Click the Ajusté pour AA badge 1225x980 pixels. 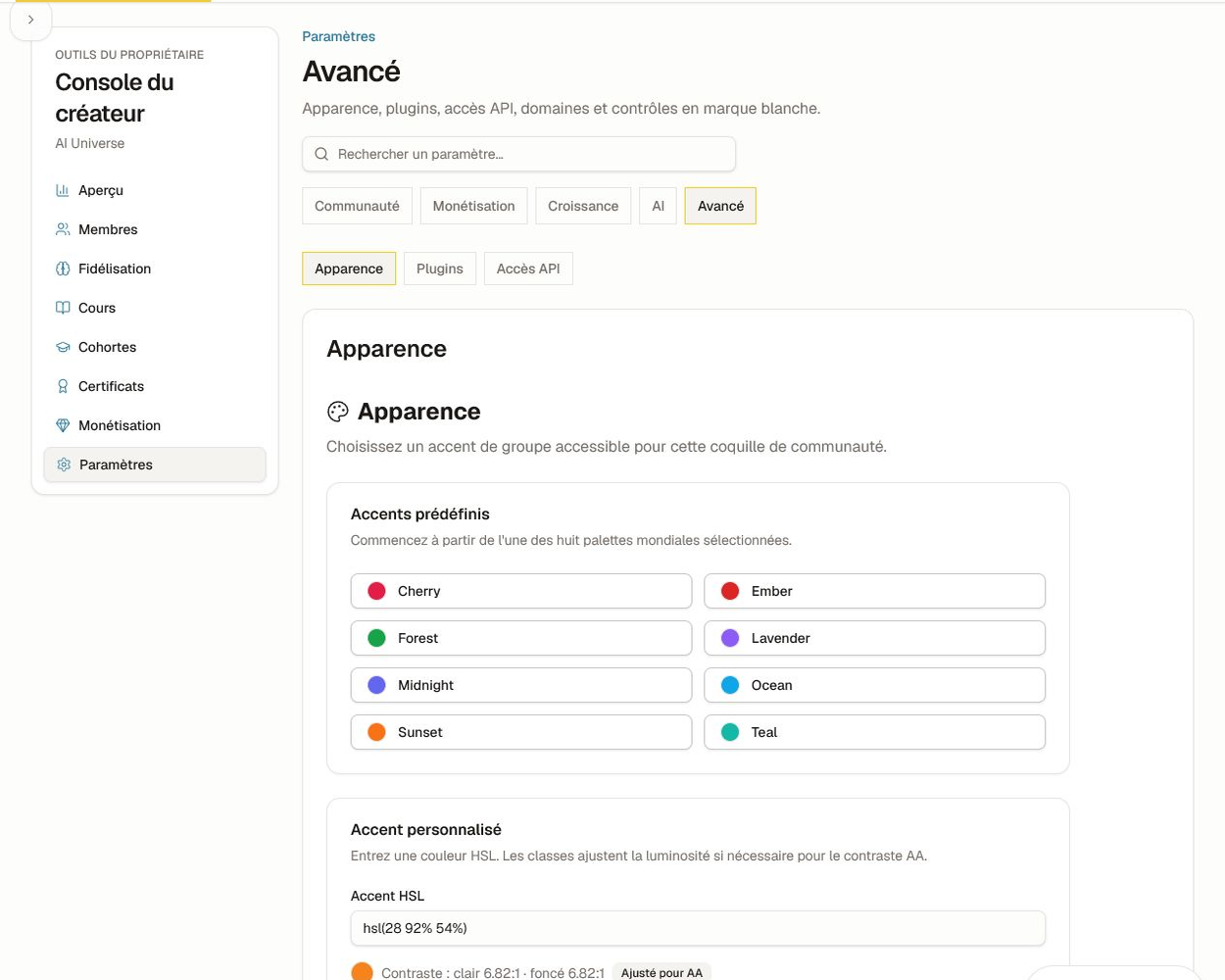(x=661, y=972)
